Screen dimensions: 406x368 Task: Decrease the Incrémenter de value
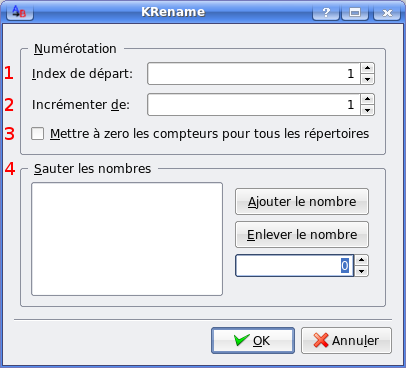[x=367, y=110]
